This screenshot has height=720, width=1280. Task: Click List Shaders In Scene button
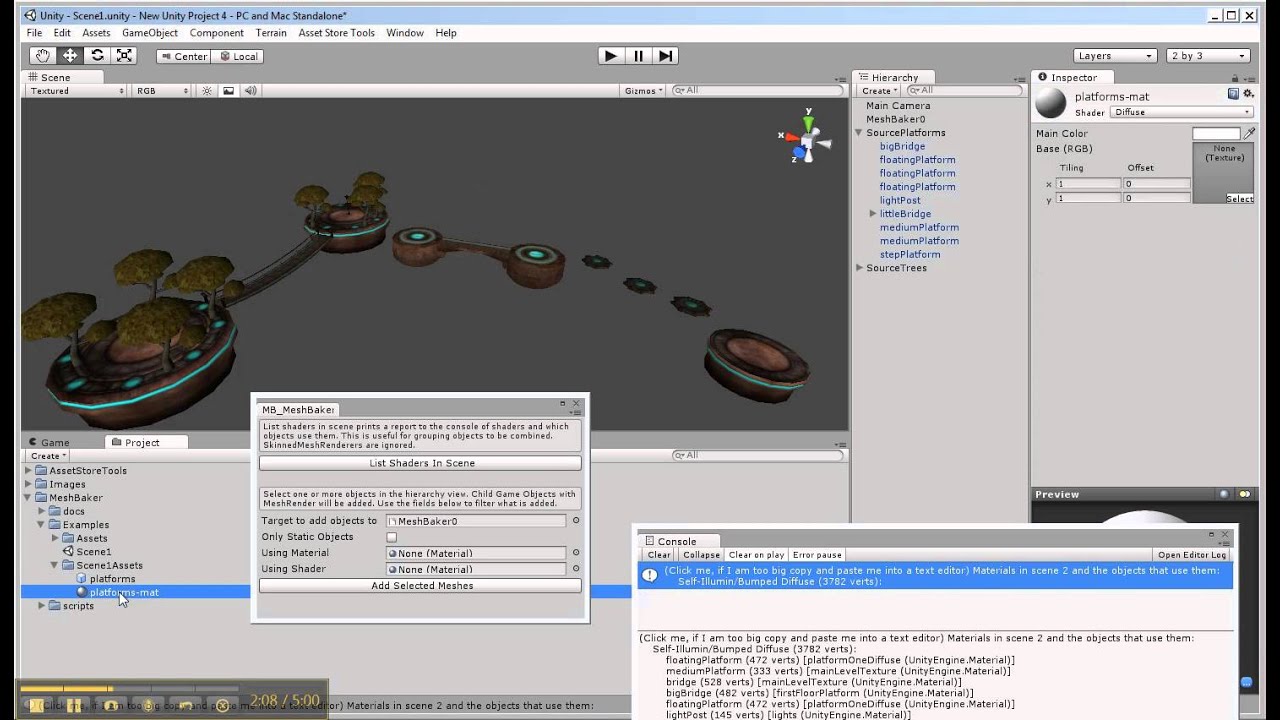(420, 463)
